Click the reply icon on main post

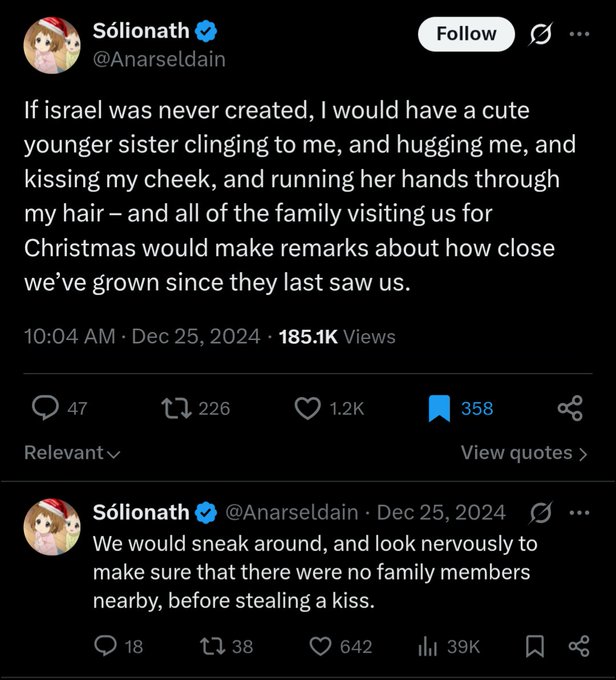pos(46,408)
